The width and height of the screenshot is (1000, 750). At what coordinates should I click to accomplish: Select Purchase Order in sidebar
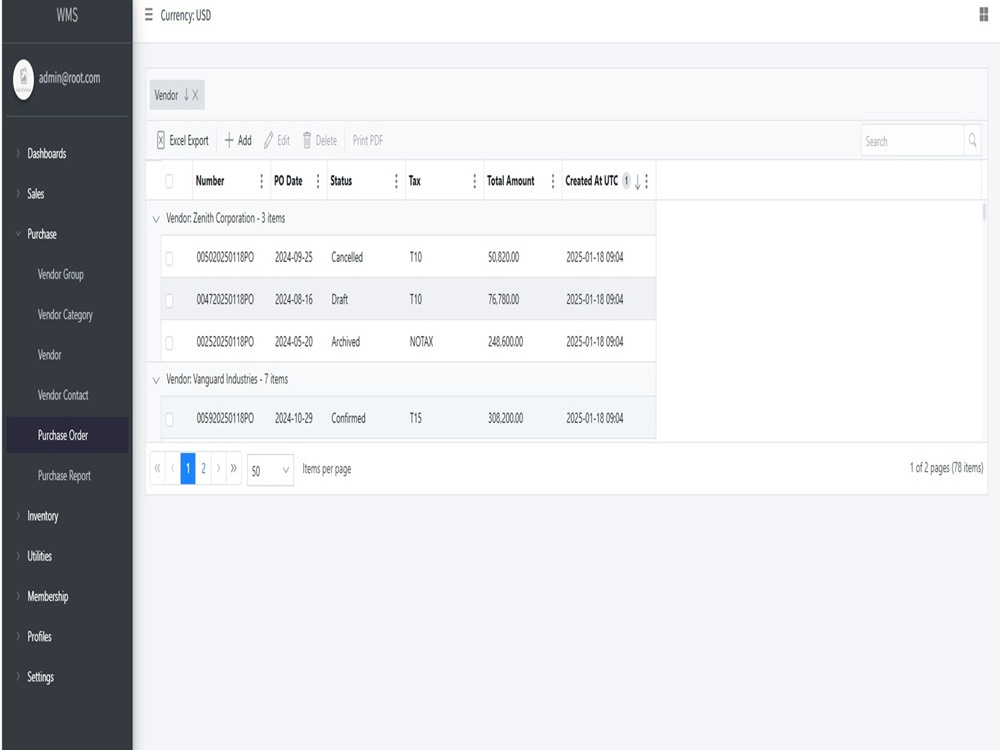coord(67,435)
